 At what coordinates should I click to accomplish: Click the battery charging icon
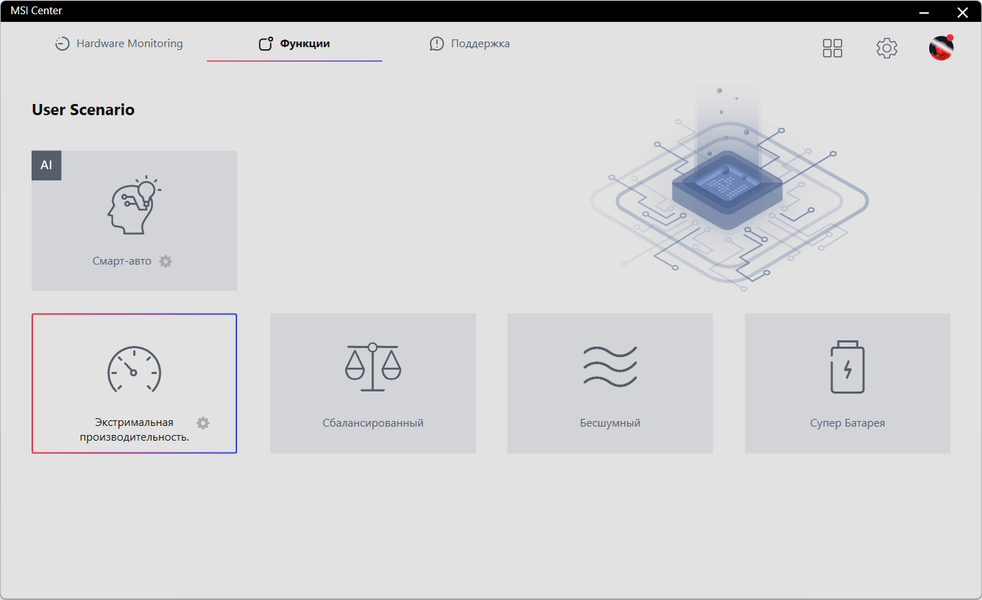[847, 367]
